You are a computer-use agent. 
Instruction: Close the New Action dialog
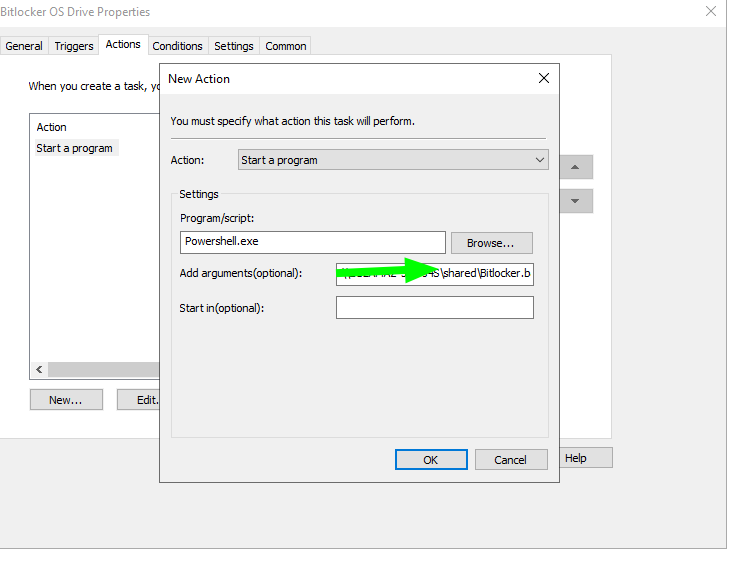[x=544, y=78]
